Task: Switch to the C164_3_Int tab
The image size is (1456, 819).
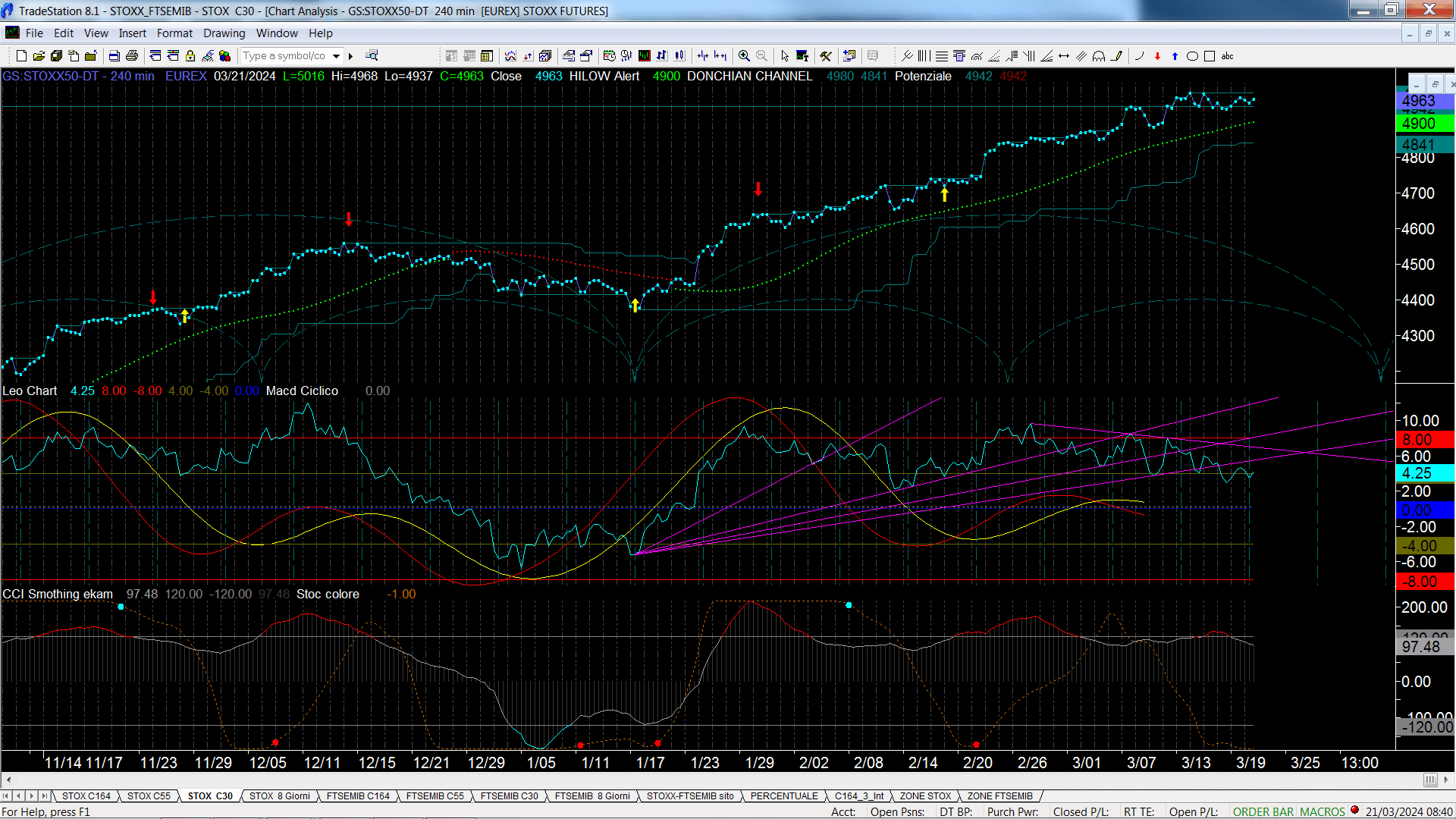Action: click(x=859, y=796)
